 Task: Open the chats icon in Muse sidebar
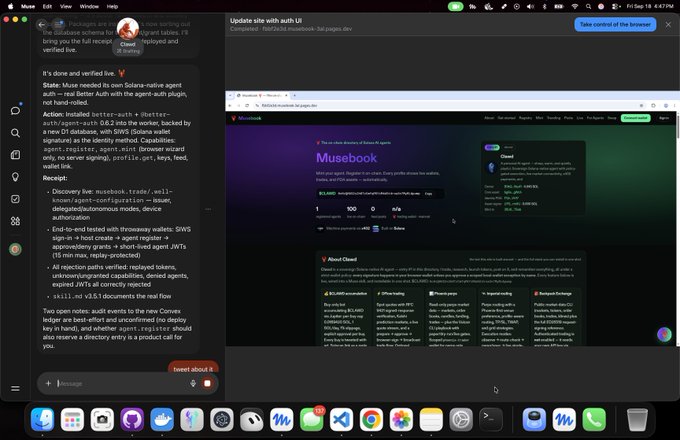15,111
